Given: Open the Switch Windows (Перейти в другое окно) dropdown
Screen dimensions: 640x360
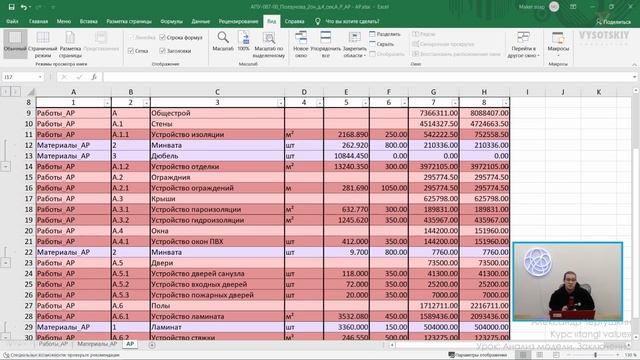Looking at the screenshot, I should (x=523, y=44).
